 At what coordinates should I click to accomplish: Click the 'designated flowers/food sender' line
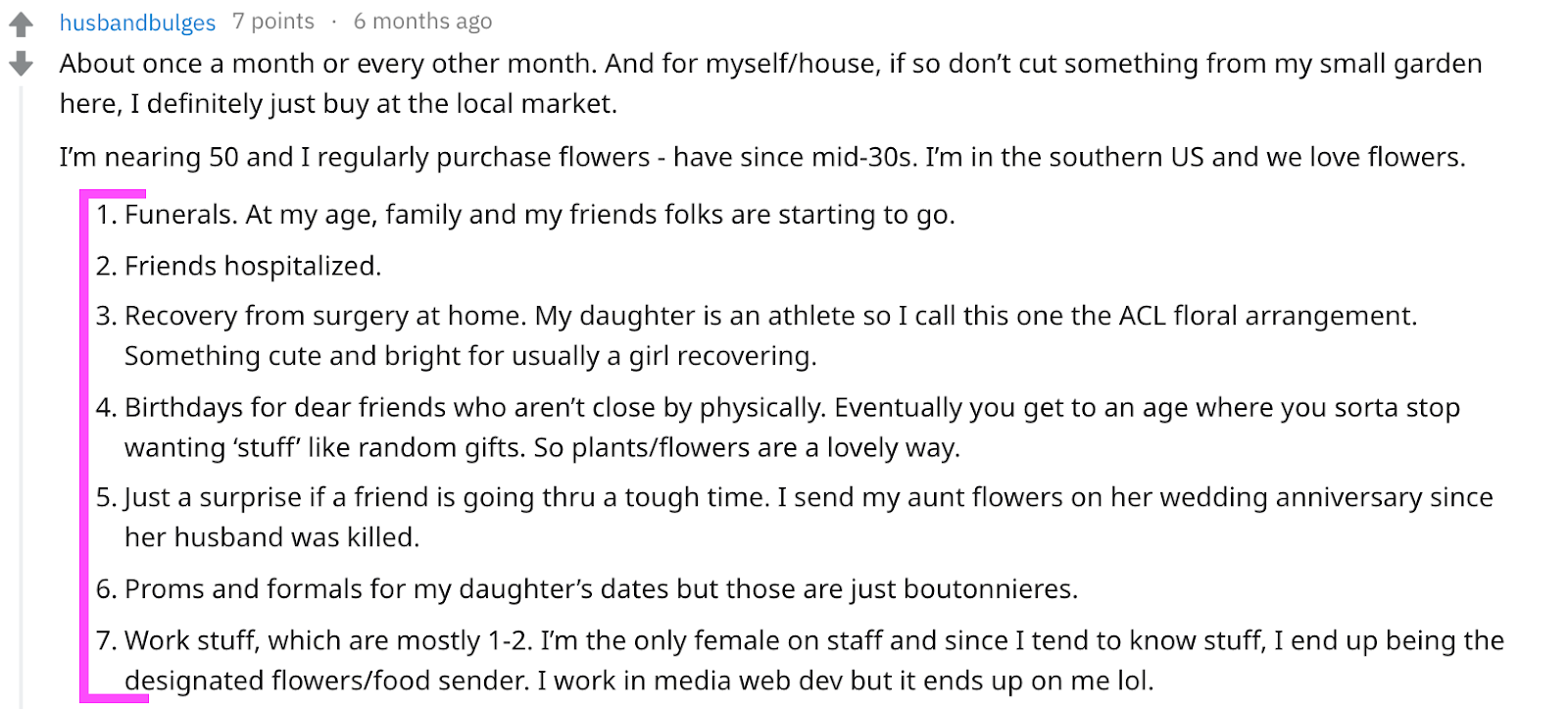pos(639,681)
